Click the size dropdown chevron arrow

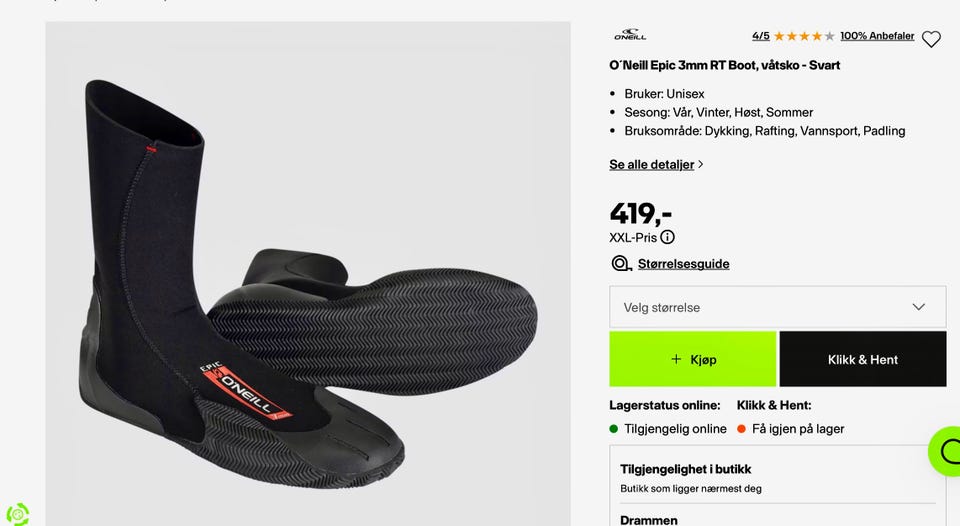click(x=918, y=307)
